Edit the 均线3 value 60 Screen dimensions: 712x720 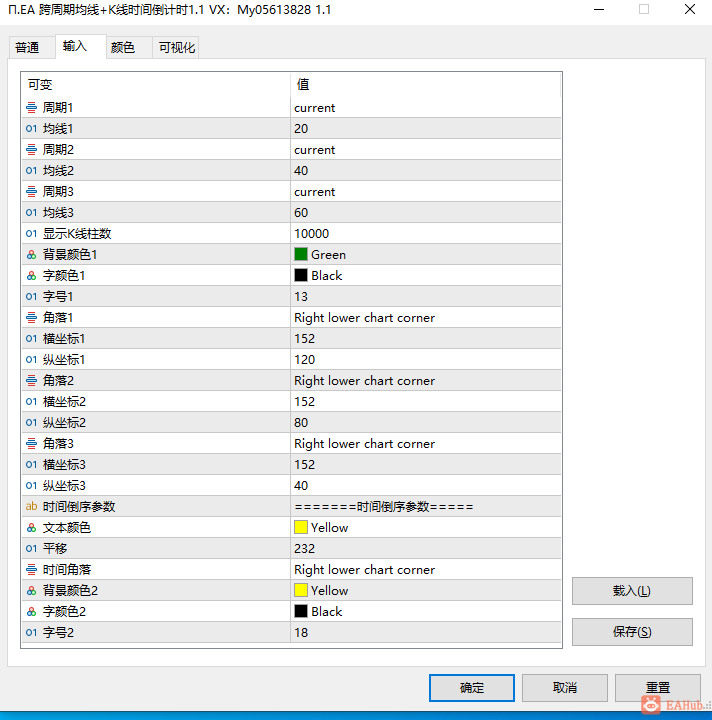(426, 213)
